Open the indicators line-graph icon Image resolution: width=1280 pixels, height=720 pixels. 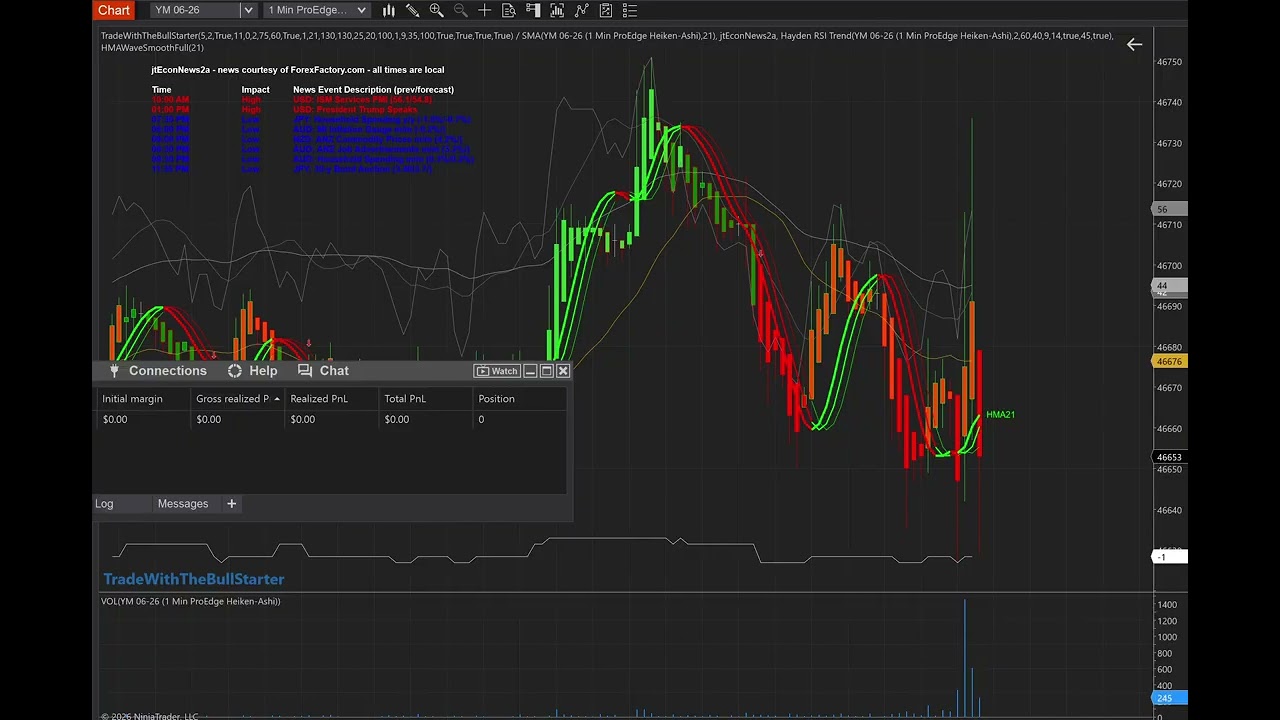pyautogui.click(x=581, y=10)
